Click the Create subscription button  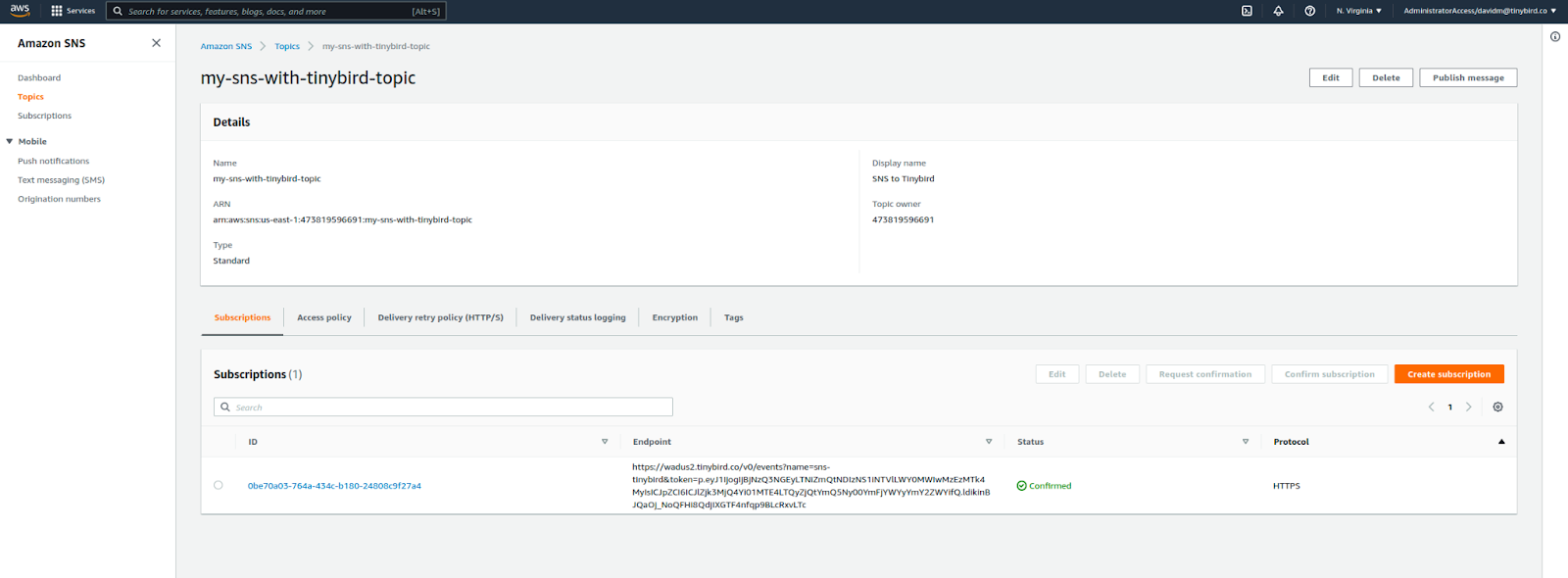click(1448, 374)
